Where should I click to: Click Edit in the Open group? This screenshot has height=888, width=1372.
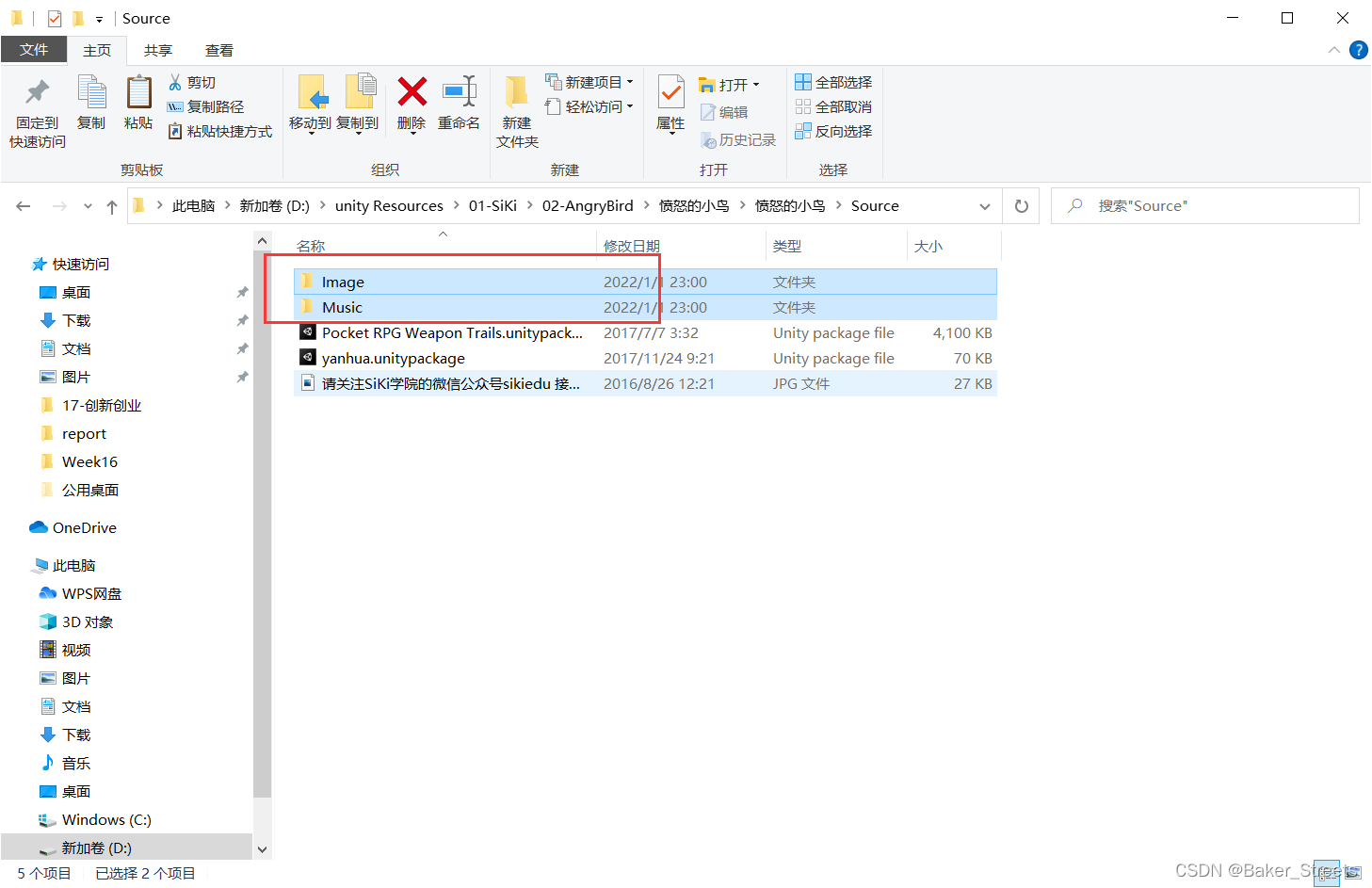[x=724, y=112]
